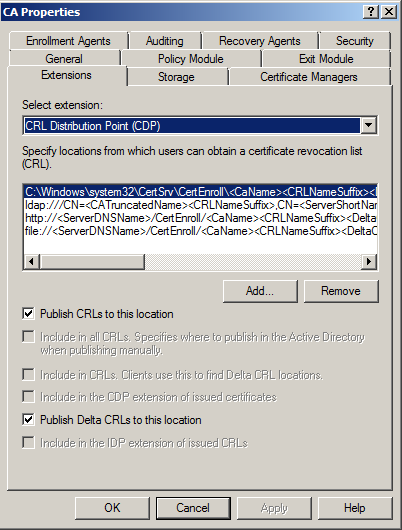Toggle Include in the CDP extension checkbox
402x530 pixels.
coord(28,396)
